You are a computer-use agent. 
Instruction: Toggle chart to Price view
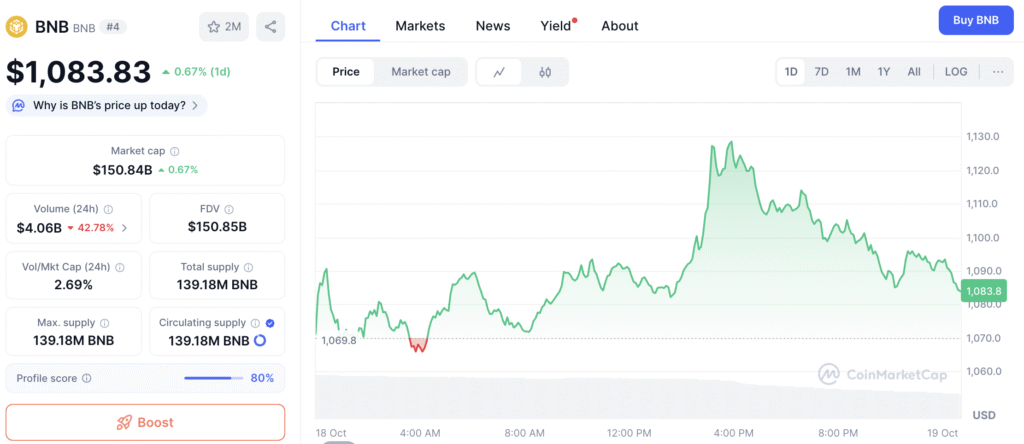(346, 72)
